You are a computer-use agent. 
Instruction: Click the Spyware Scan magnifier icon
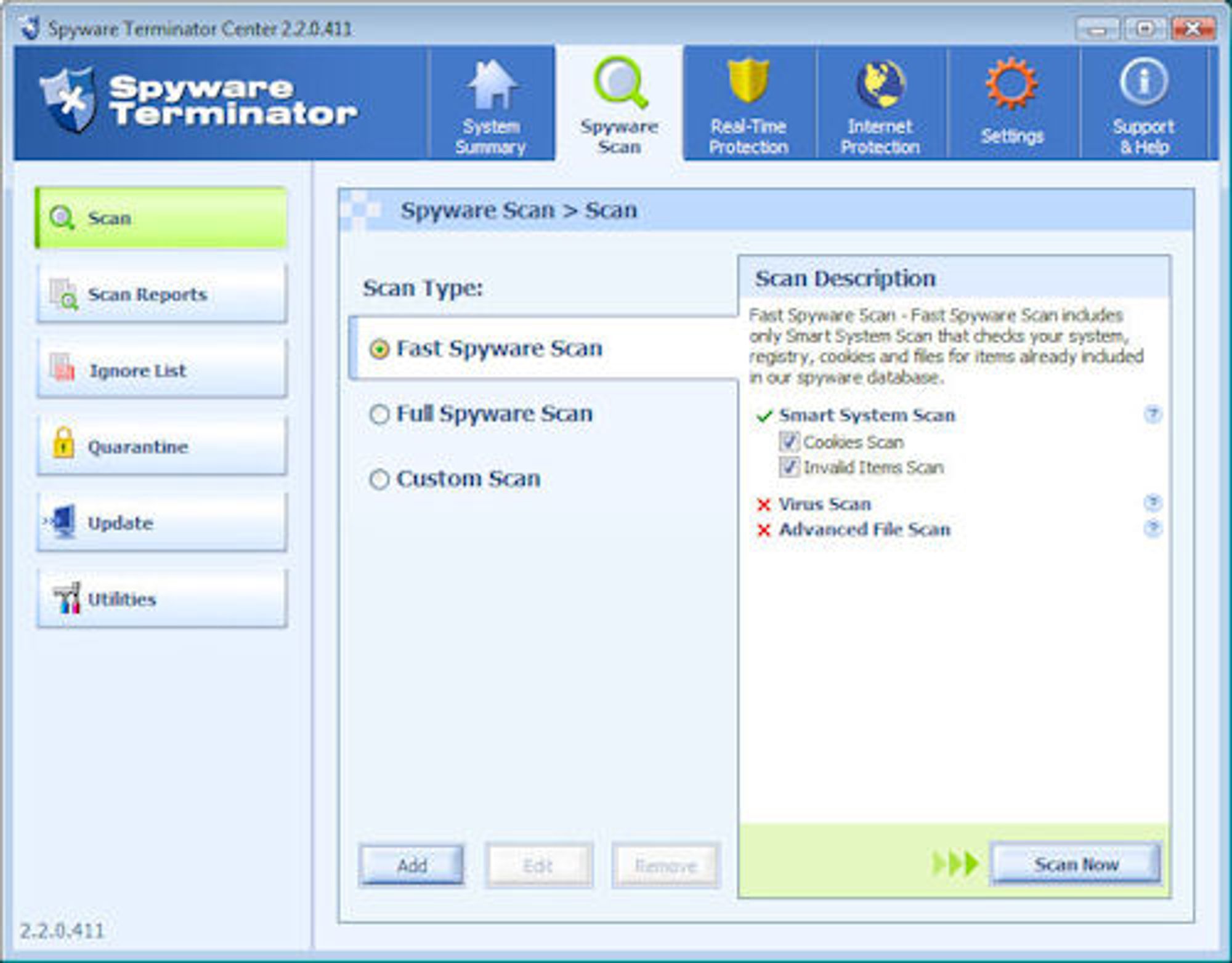point(620,83)
